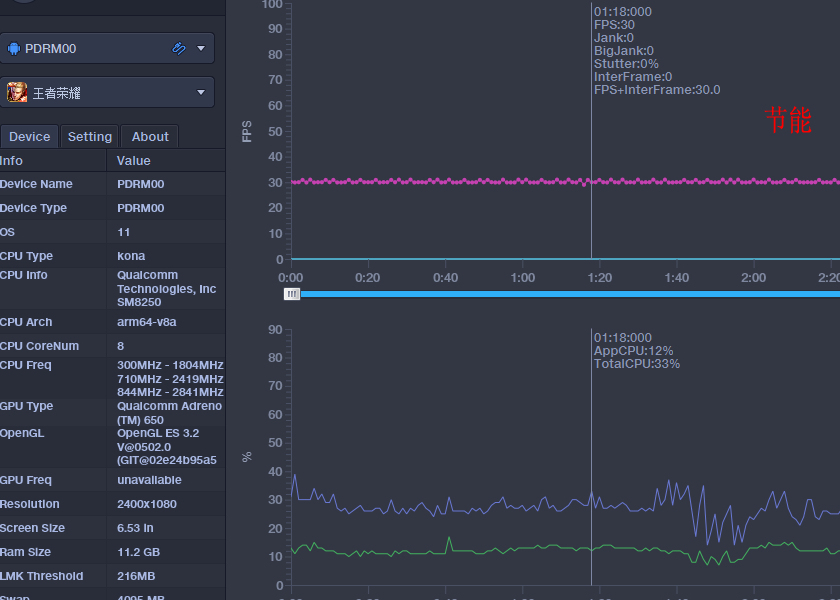Screen dimensions: 840x600
Task: Expand the PDRM00 device dropdown arrow
Action: 201,48
